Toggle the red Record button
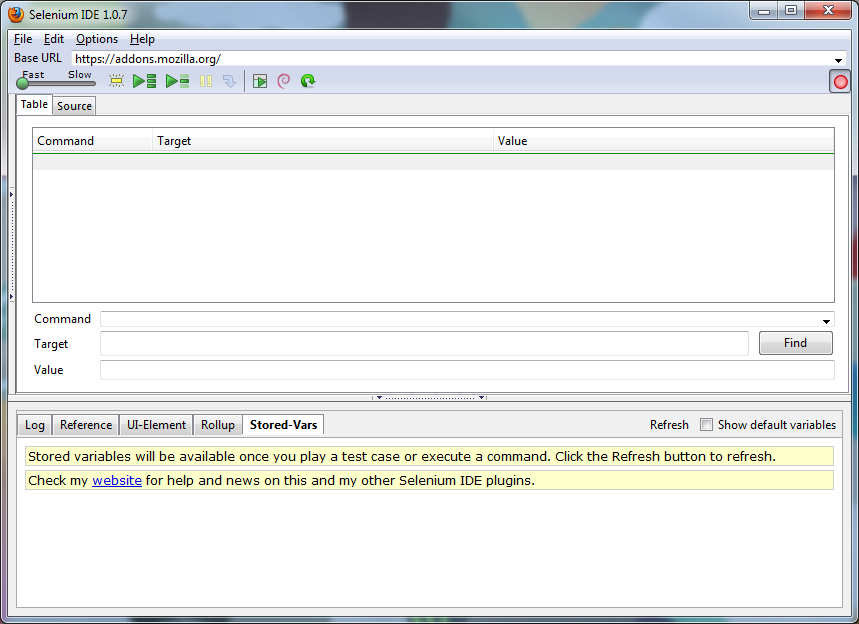This screenshot has height=624, width=859. tap(840, 82)
